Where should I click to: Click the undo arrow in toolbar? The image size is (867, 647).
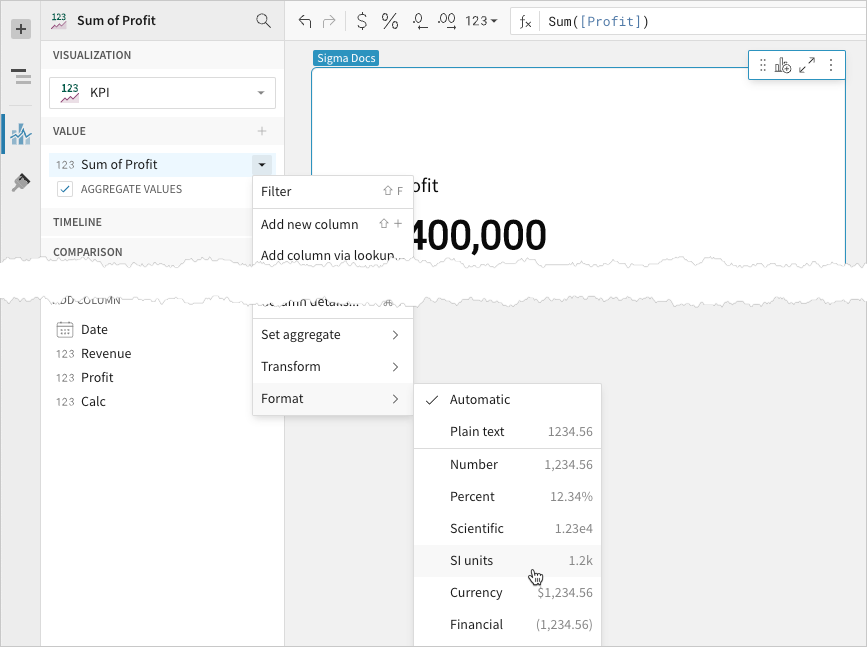(305, 21)
